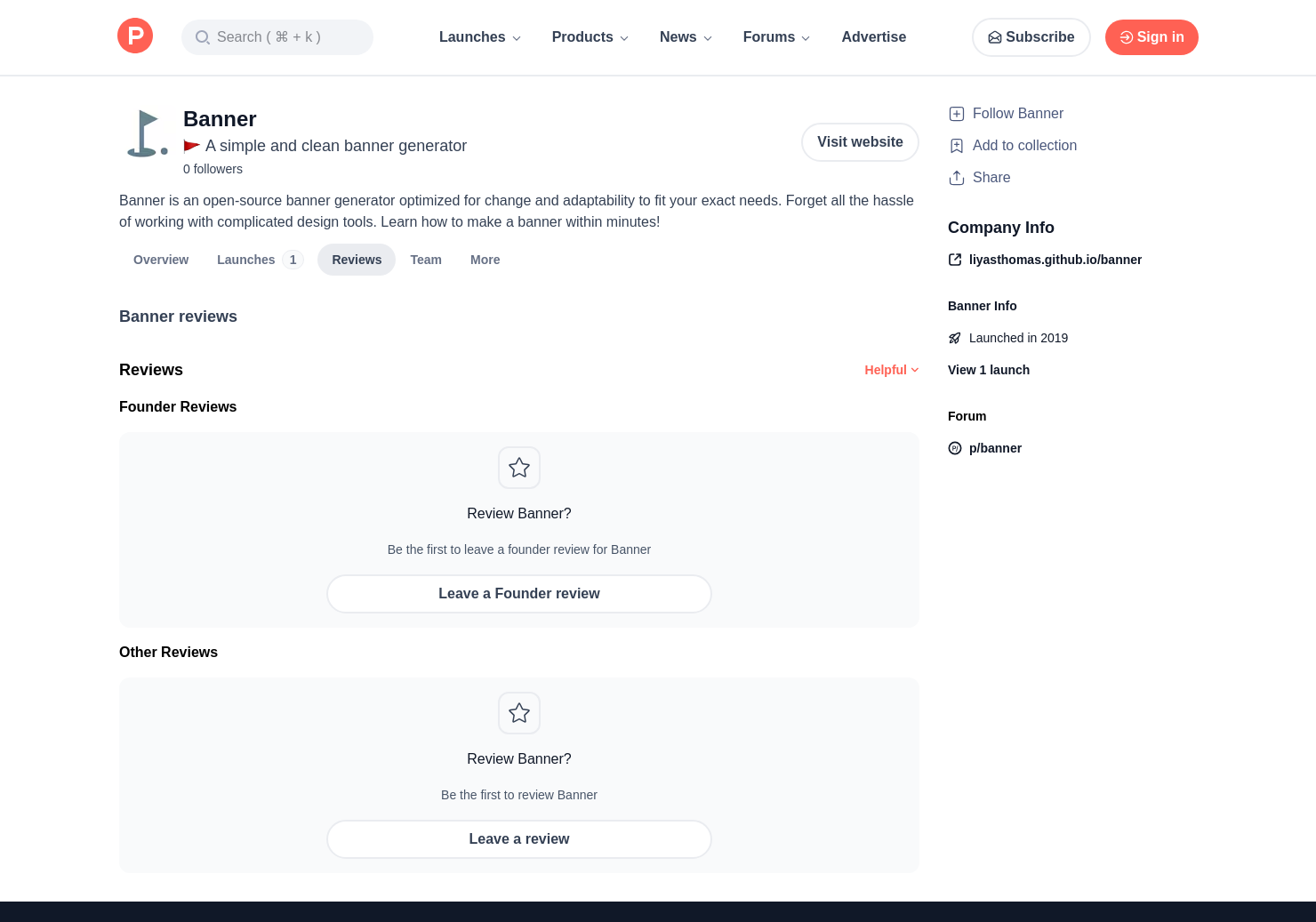
Task: Click the red flag emoji in tagline
Action: [x=191, y=146]
